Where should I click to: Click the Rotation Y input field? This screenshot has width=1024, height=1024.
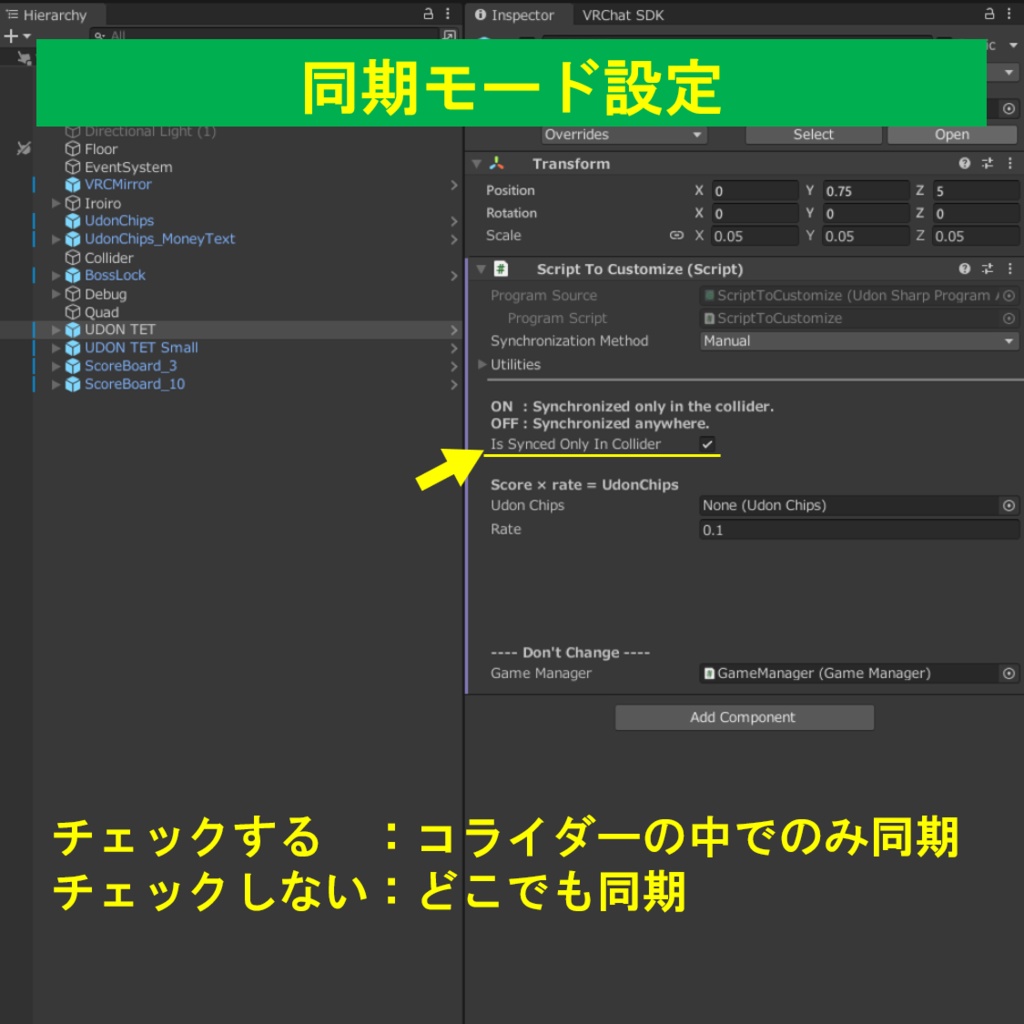tap(865, 214)
